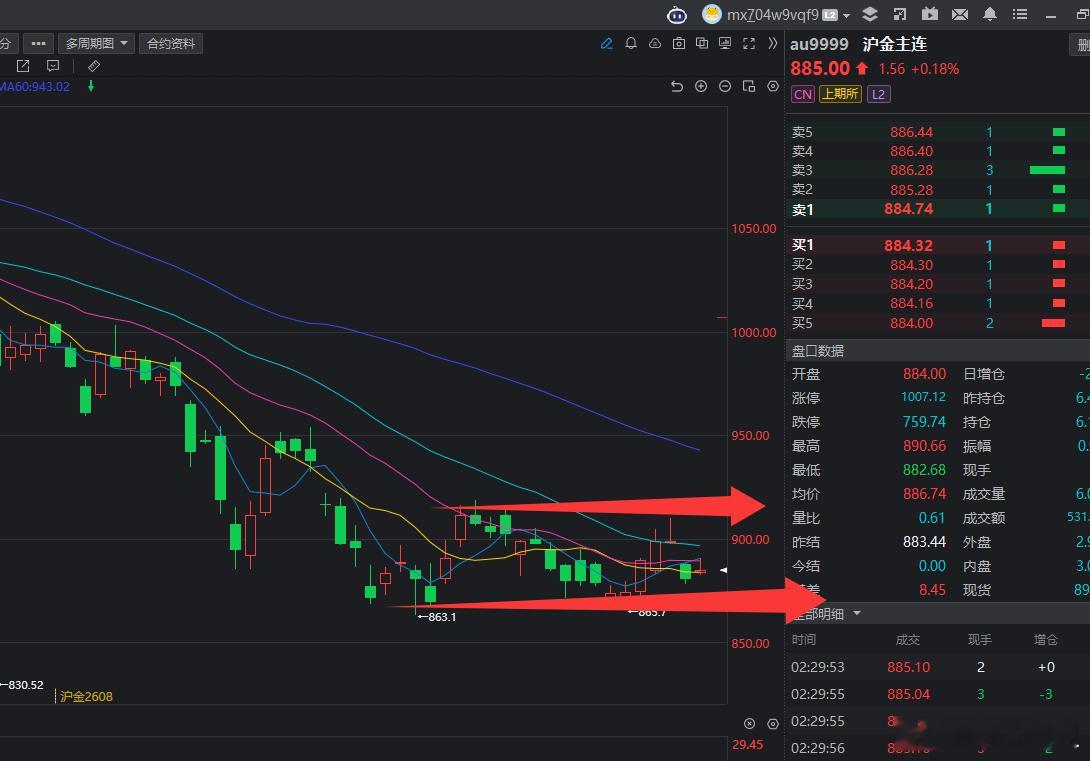This screenshot has height=761, width=1090.
Task: Open the three-dots more menu
Action: 38,44
